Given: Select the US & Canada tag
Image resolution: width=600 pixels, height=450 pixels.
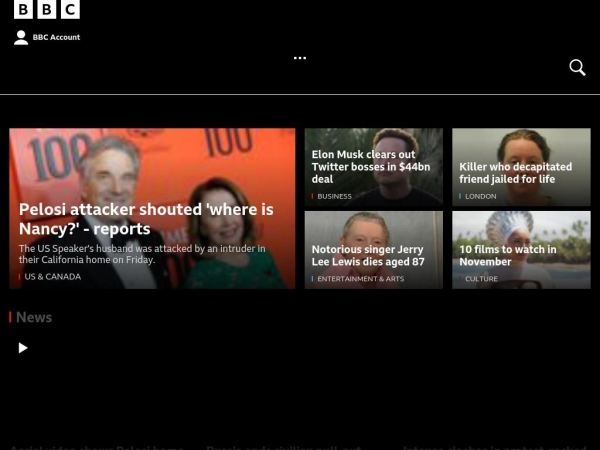Looking at the screenshot, I should 52,277.
